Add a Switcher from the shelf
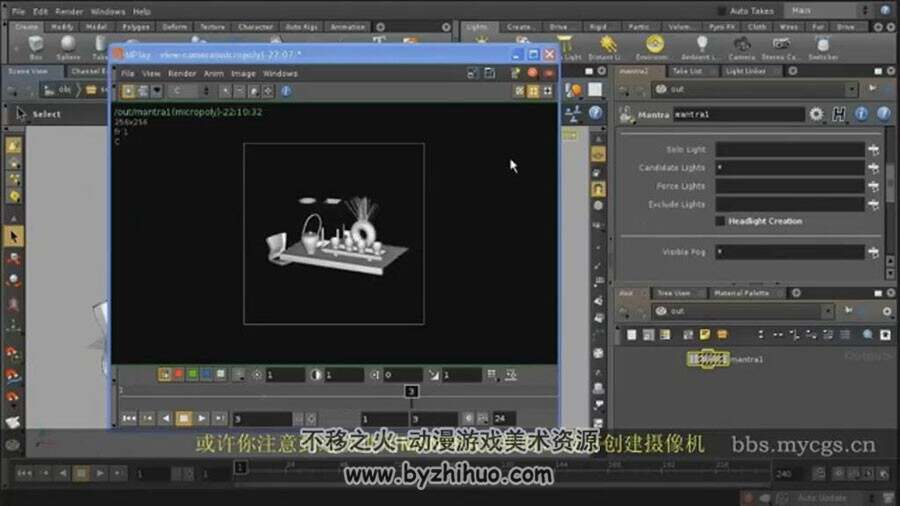Viewport: 900px width, 506px height. [x=823, y=47]
